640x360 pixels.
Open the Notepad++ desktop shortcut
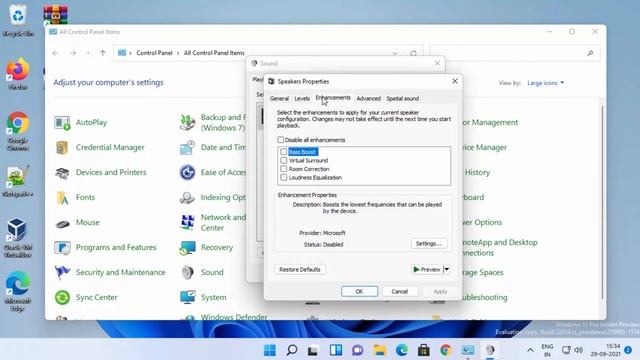click(x=17, y=181)
